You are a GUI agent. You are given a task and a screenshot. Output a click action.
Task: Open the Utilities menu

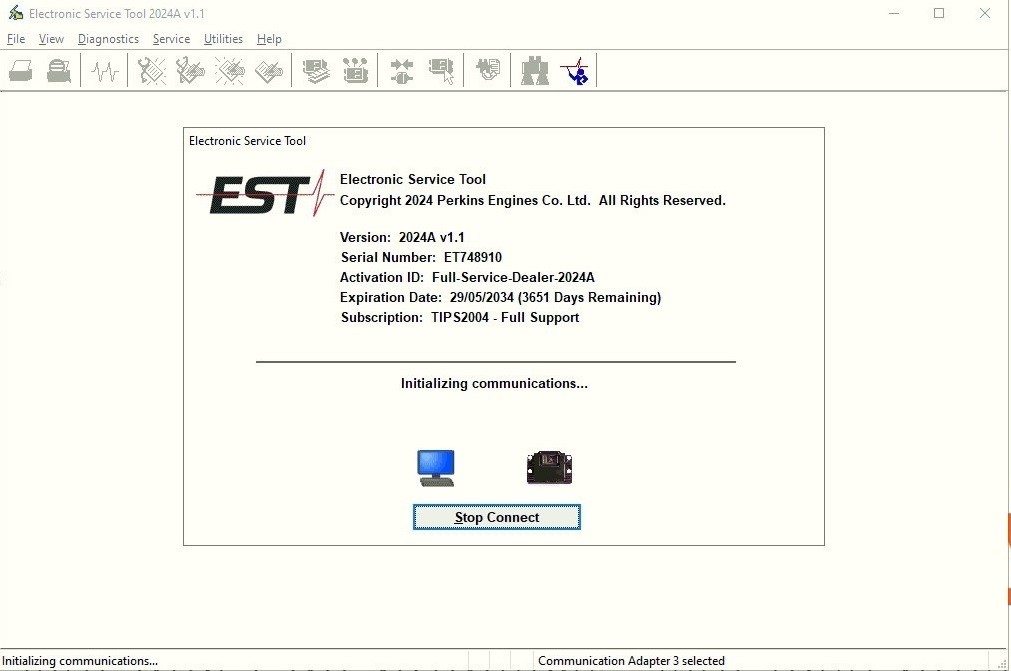tap(223, 39)
